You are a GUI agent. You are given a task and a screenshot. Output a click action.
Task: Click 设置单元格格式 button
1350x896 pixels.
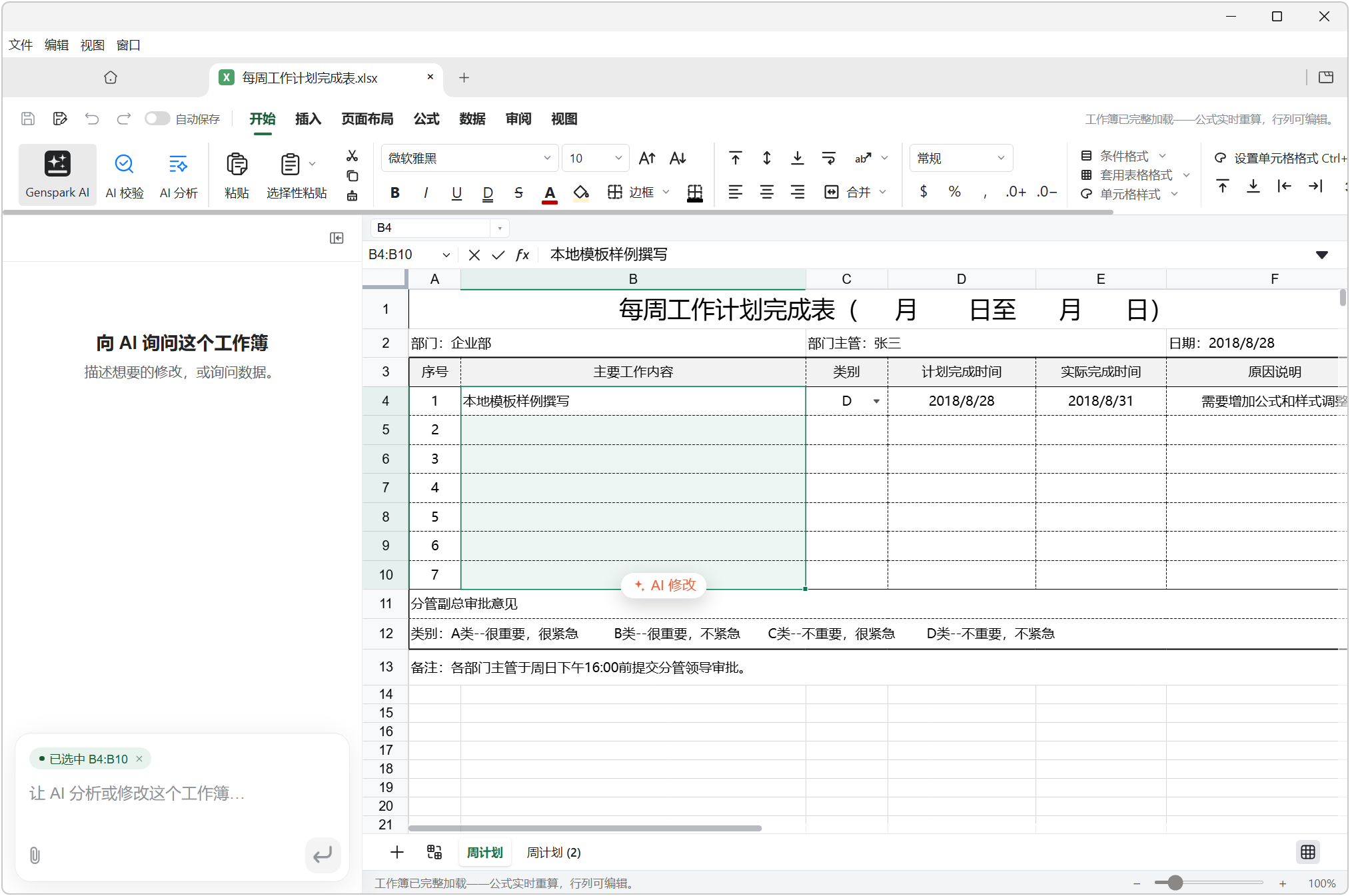click(1280, 158)
